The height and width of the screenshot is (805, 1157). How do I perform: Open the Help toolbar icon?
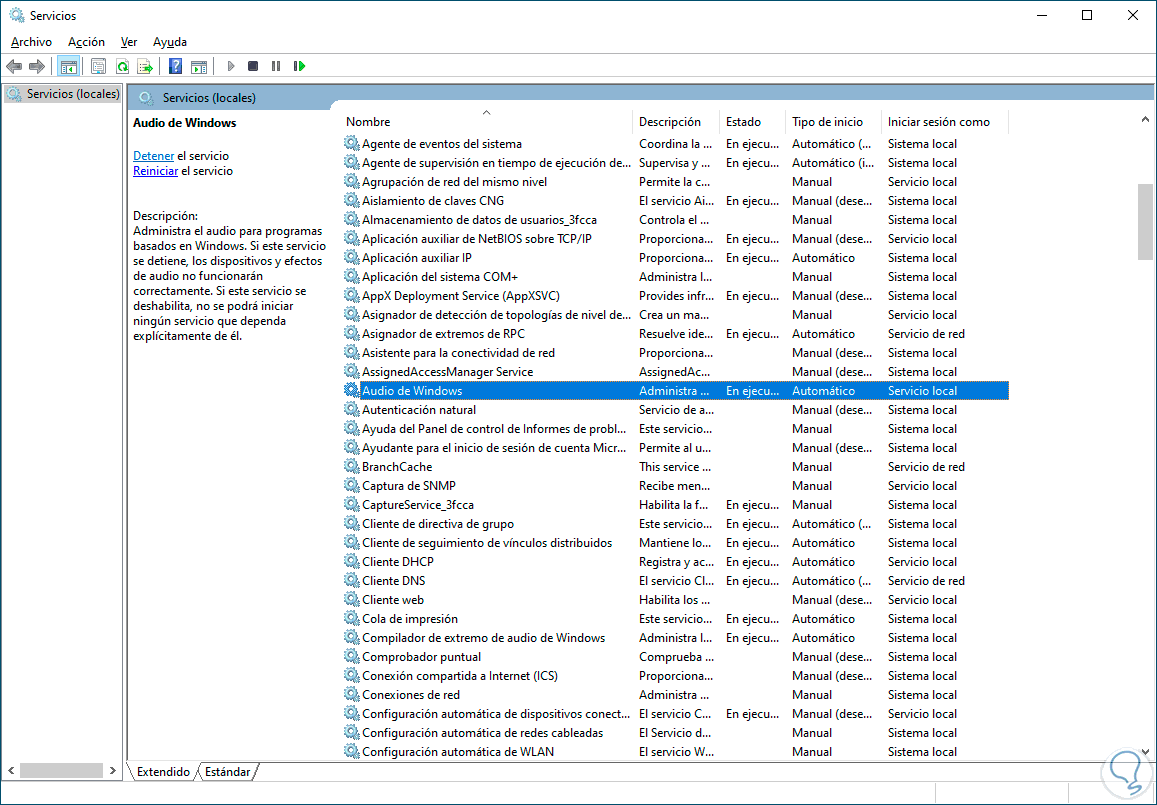[175, 66]
